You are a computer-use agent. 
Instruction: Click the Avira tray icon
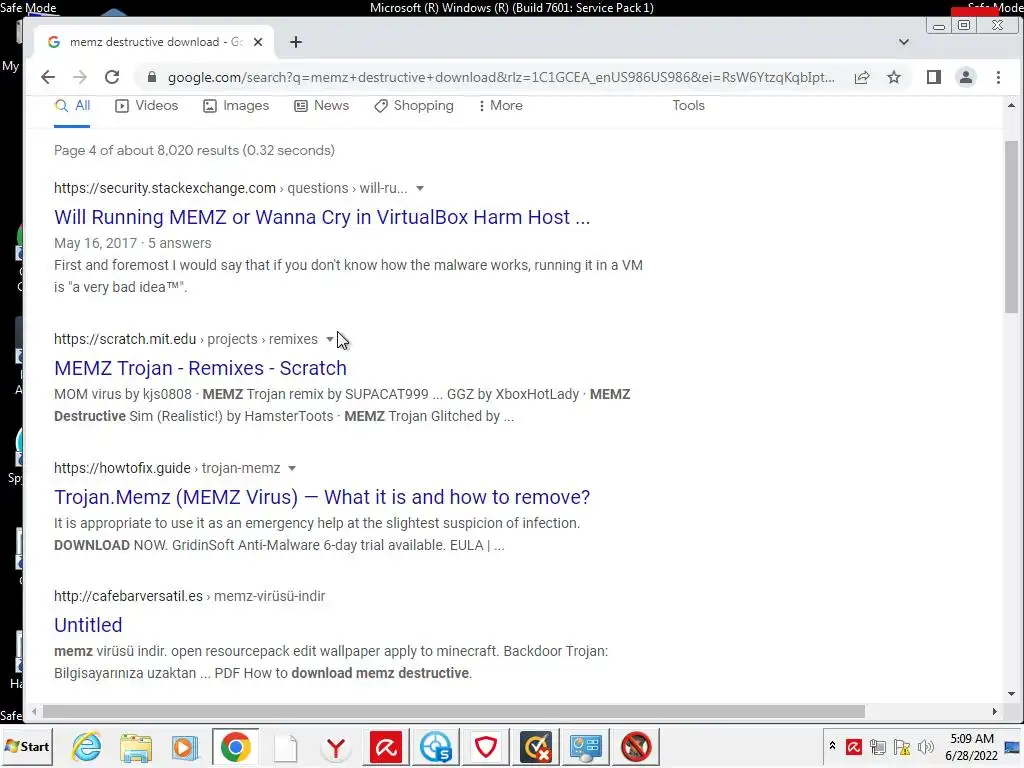pyautogui.click(x=854, y=746)
